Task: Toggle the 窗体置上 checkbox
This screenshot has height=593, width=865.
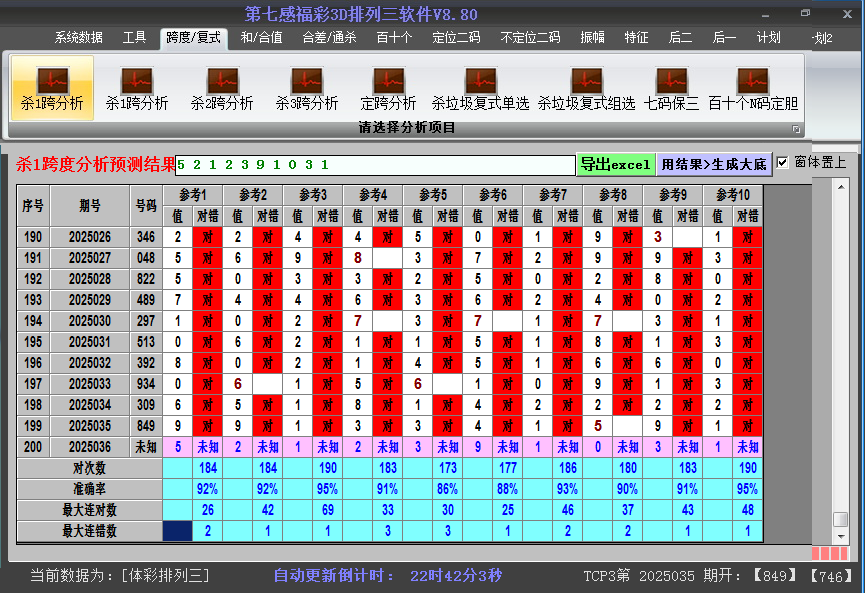Action: point(782,163)
